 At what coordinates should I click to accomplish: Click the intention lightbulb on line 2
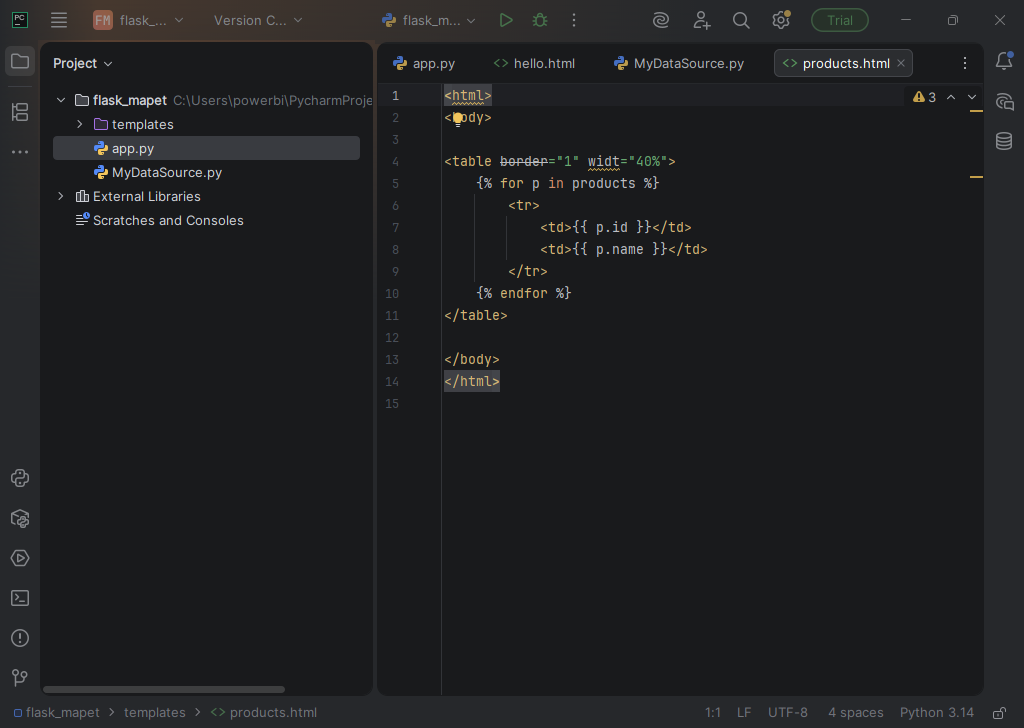[458, 119]
